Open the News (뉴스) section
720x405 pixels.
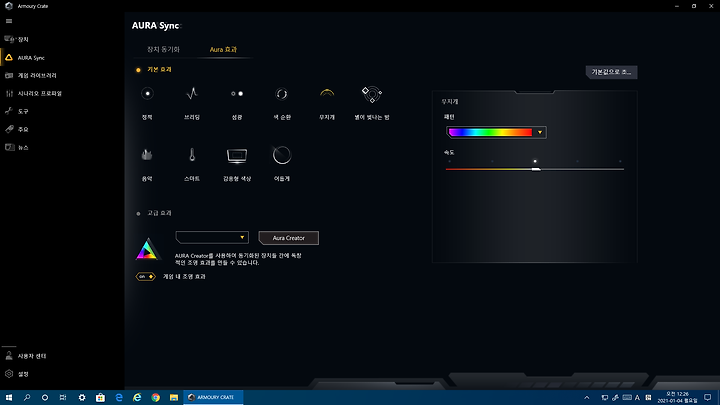pos(17,147)
